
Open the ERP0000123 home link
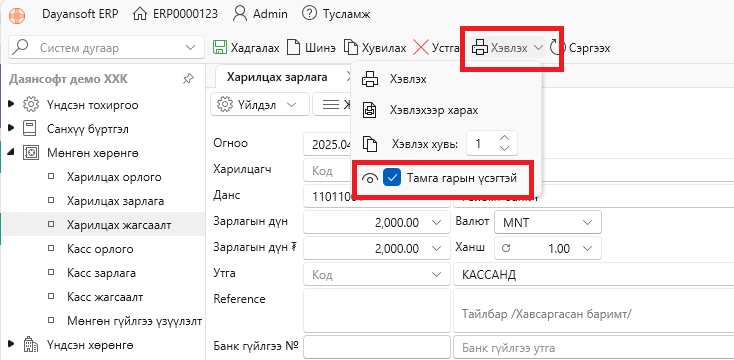(x=176, y=14)
